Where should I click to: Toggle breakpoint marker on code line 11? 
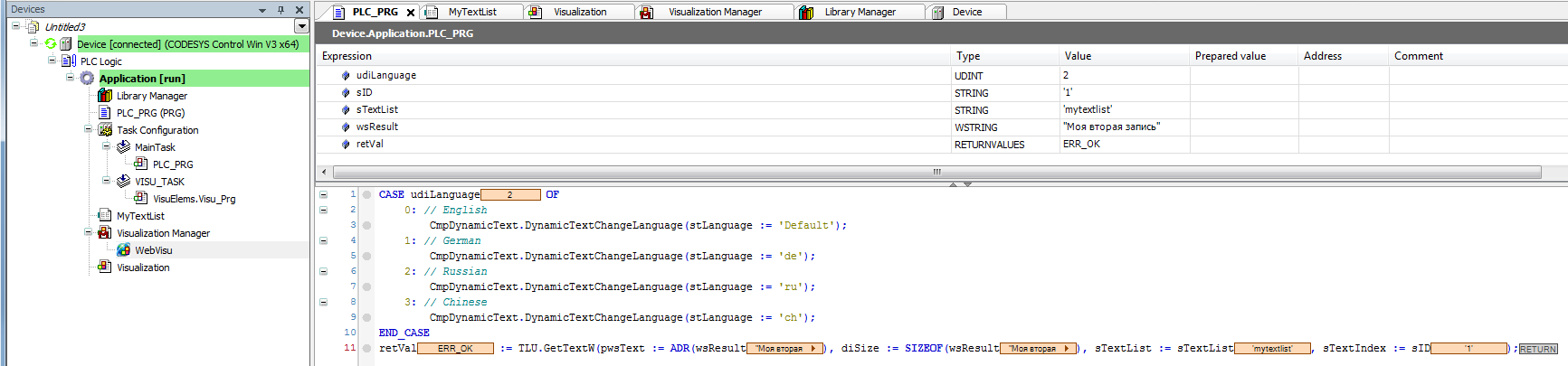[x=366, y=348]
